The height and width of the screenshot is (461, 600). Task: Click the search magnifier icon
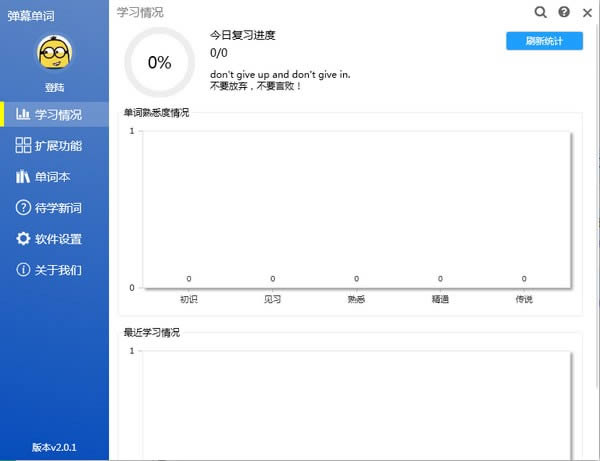541,12
